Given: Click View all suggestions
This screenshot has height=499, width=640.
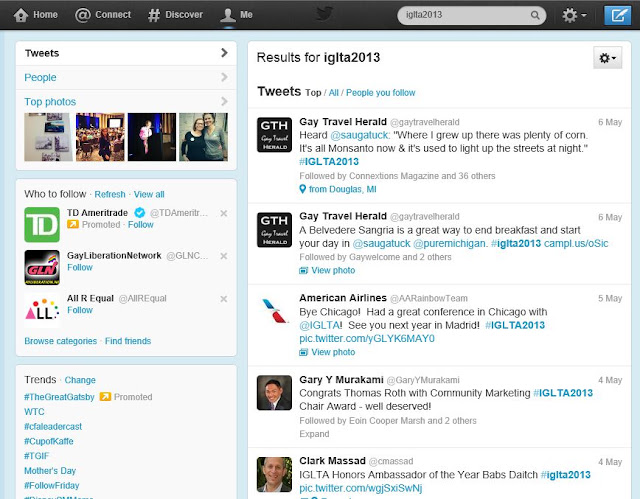Looking at the screenshot, I should tap(149, 194).
